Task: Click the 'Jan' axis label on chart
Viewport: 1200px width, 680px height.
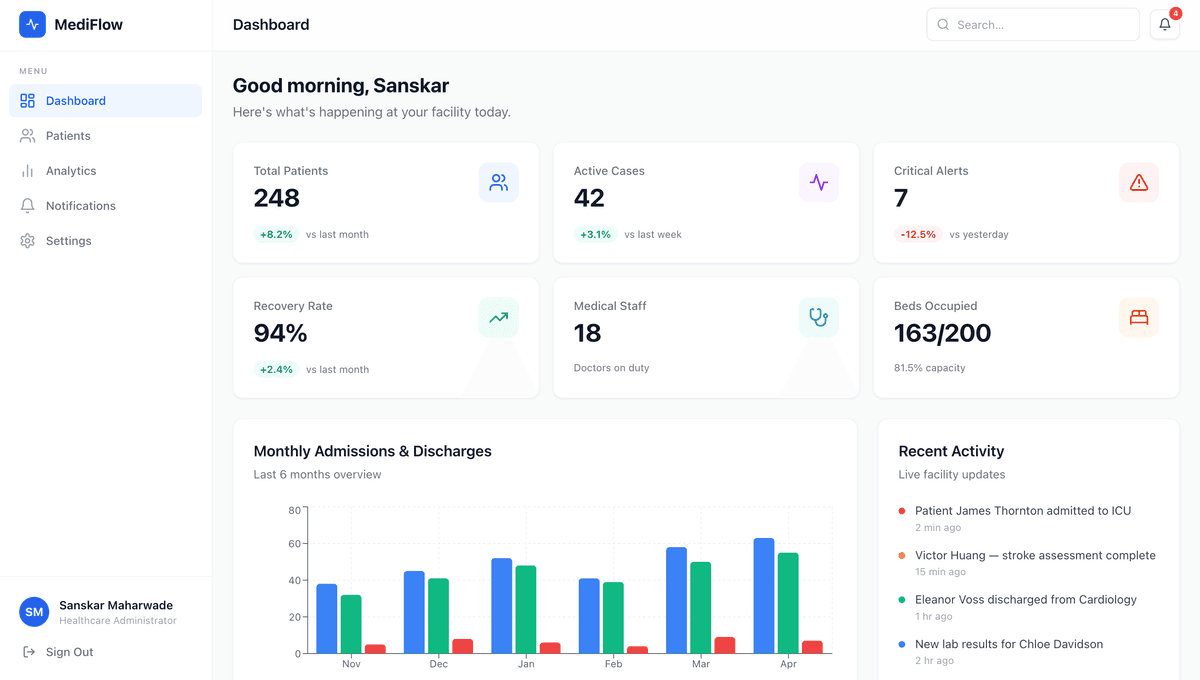Action: [x=526, y=664]
